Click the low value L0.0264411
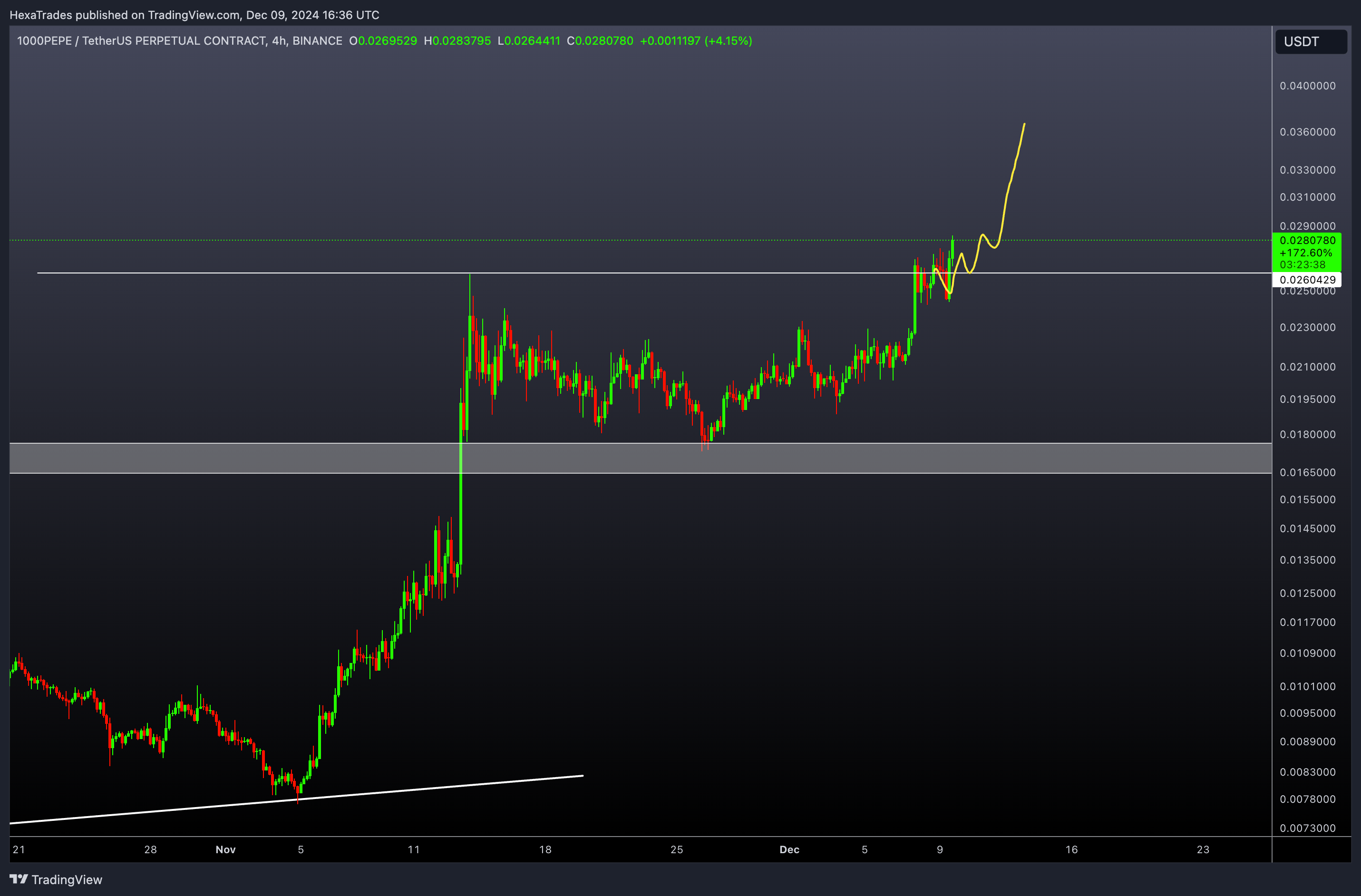The width and height of the screenshot is (1361, 896). tap(529, 40)
